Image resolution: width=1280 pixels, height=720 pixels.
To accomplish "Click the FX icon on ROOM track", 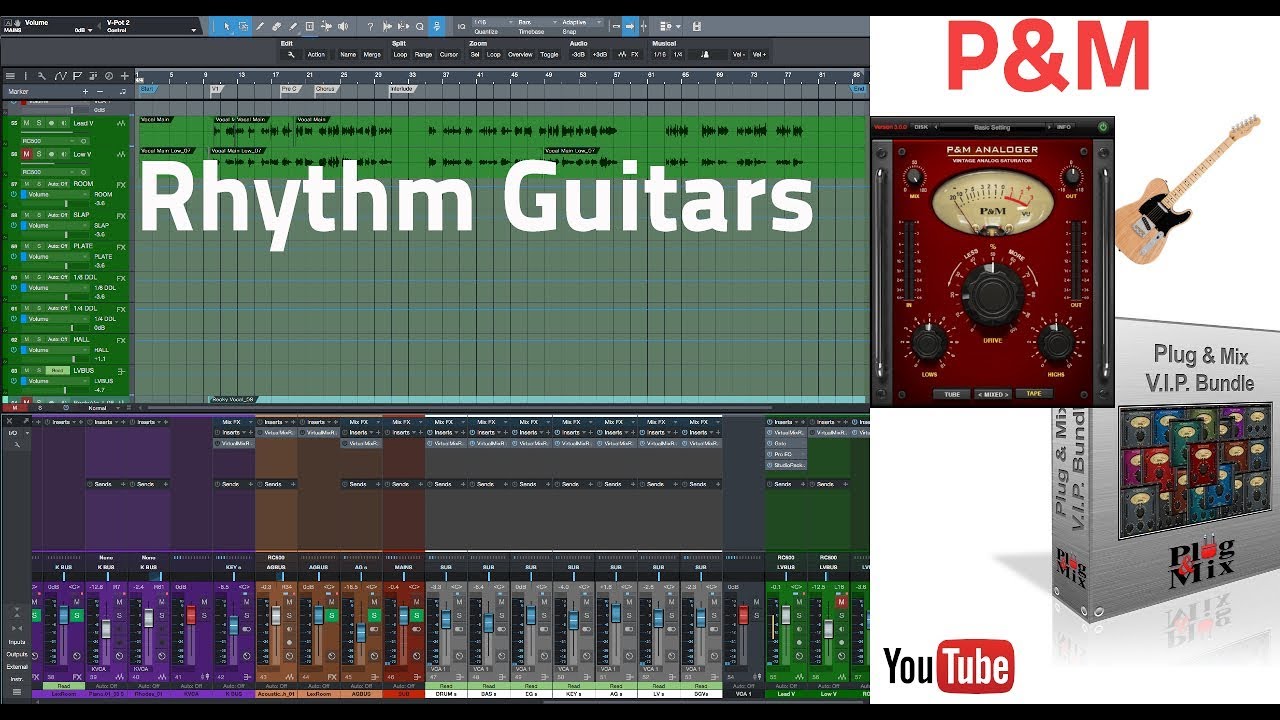I will [121, 185].
